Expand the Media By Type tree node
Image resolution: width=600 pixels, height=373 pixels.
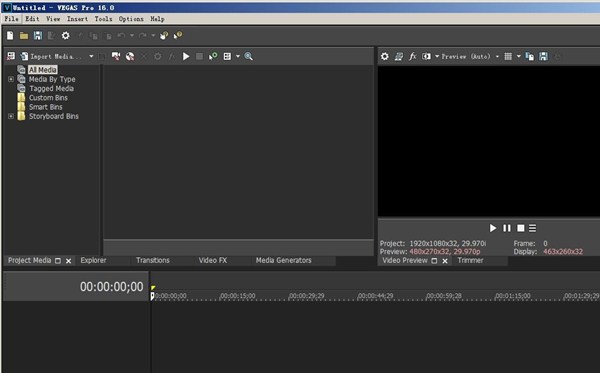[11, 79]
